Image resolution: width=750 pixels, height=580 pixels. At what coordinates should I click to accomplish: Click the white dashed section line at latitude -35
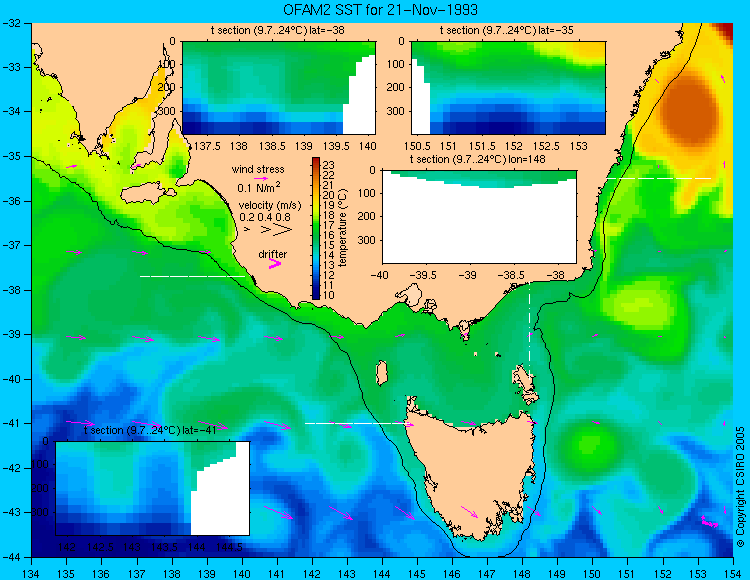click(659, 178)
